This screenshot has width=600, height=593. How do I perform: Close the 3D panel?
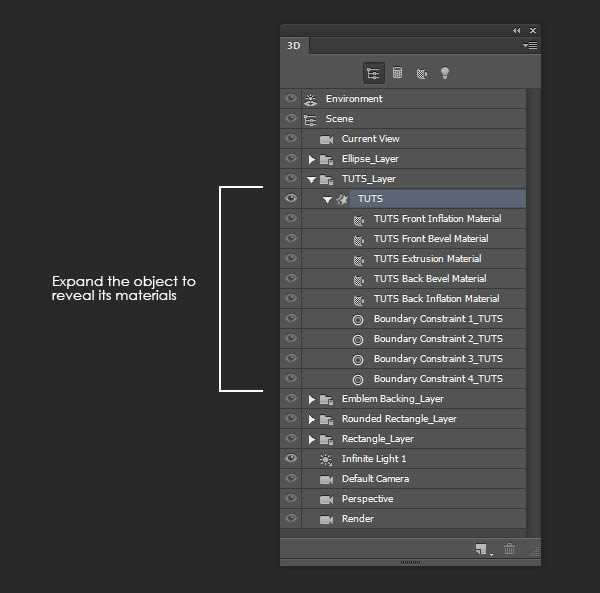pos(533,31)
